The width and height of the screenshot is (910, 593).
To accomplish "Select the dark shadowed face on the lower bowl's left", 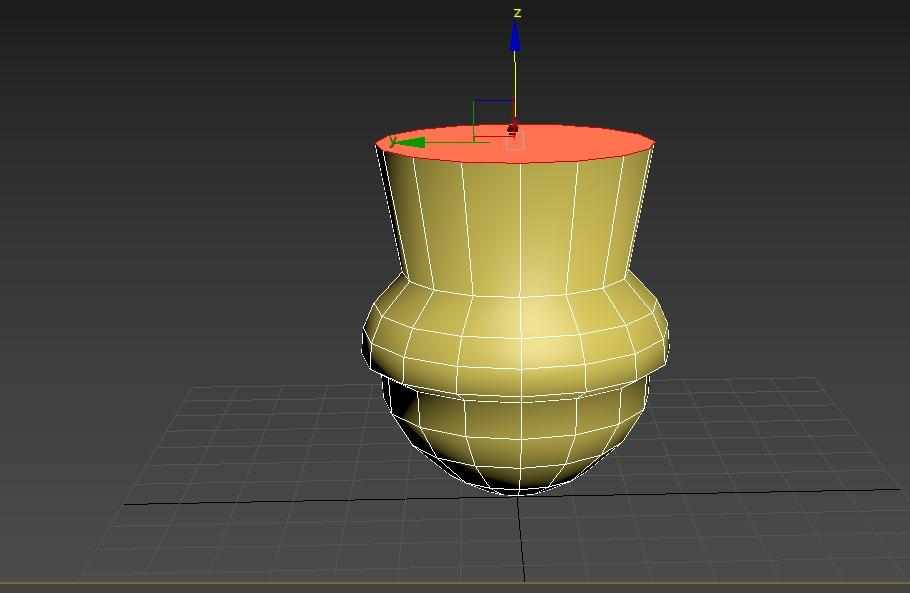I will 400,405.
